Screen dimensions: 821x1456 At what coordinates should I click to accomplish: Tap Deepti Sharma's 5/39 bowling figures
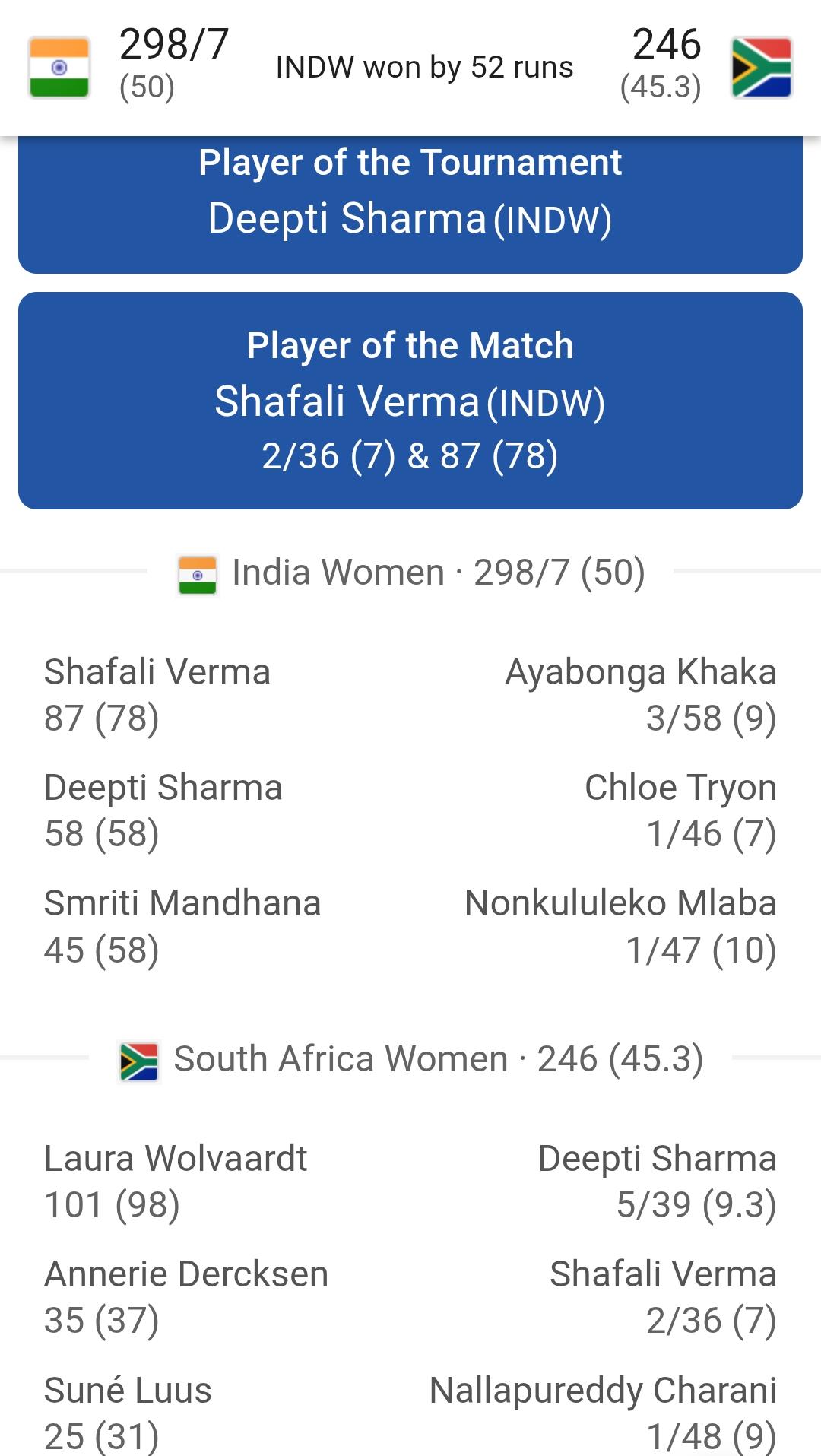pyautogui.click(x=657, y=1181)
